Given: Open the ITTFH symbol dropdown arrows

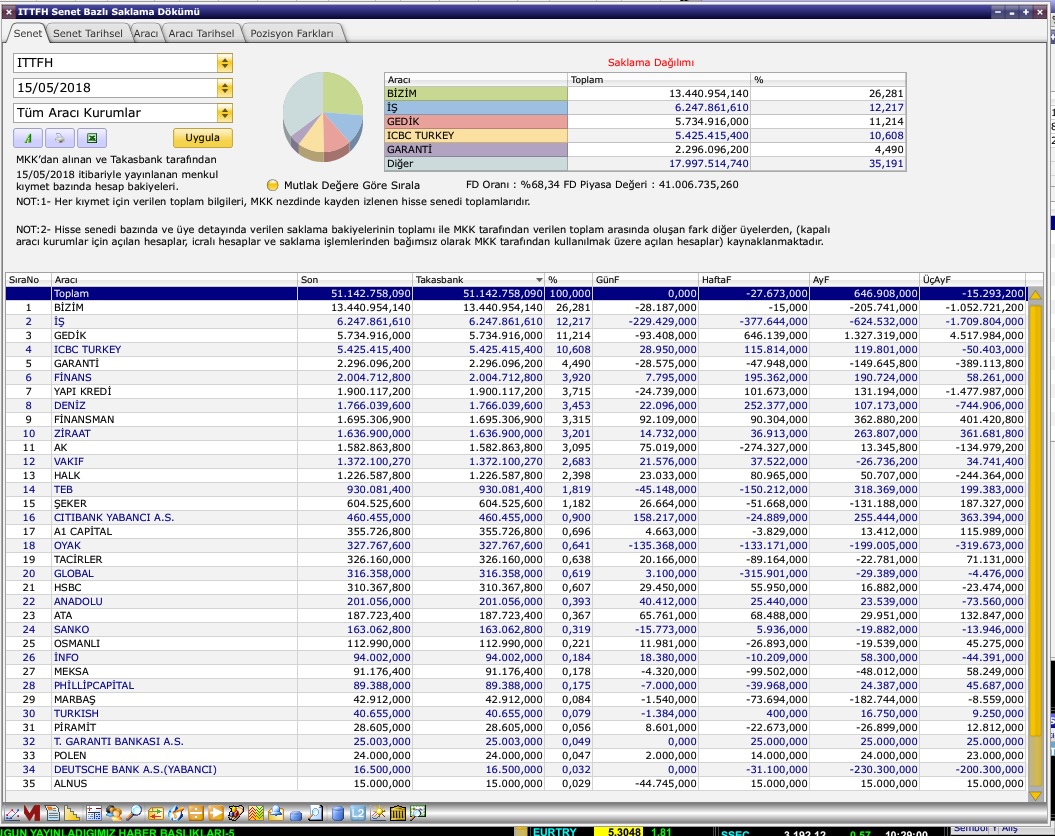Looking at the screenshot, I should tap(225, 63).
